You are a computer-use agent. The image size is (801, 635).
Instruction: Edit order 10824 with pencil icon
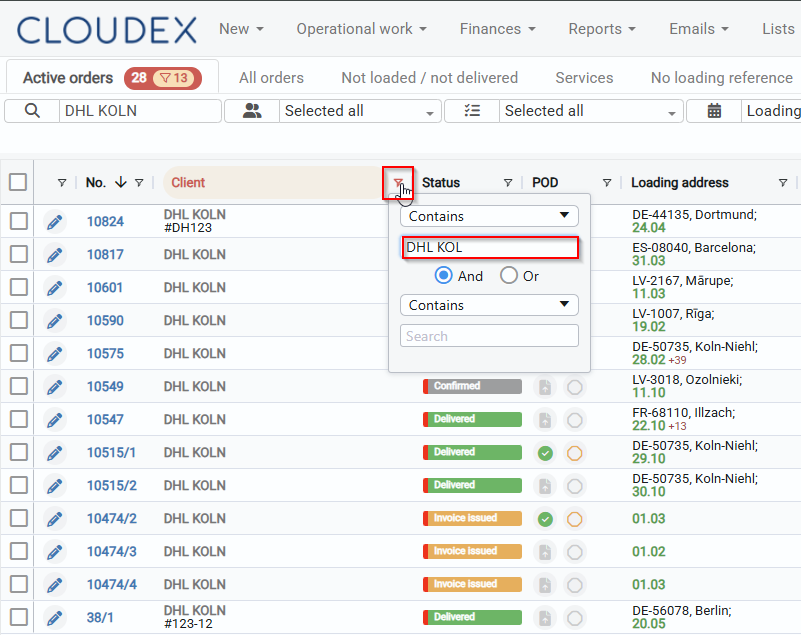[55, 222]
